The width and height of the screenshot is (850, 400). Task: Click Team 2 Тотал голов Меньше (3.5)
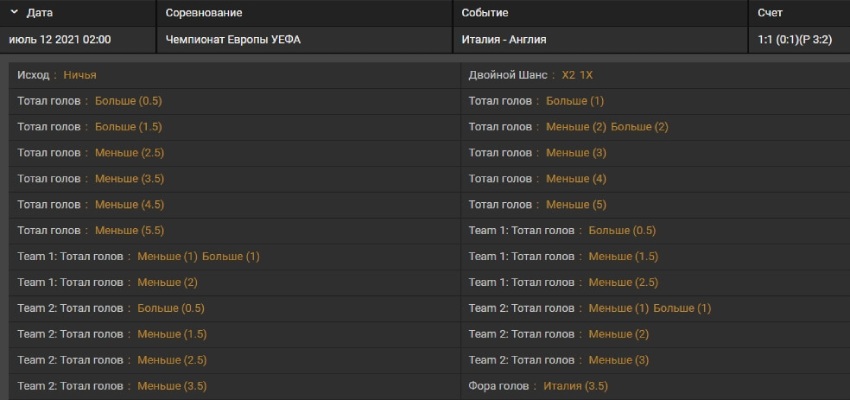pyautogui.click(x=172, y=386)
